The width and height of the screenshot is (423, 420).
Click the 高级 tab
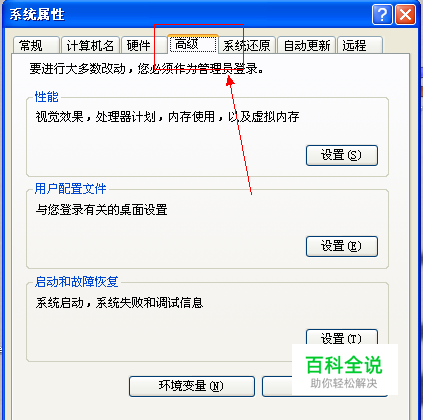pos(193,44)
